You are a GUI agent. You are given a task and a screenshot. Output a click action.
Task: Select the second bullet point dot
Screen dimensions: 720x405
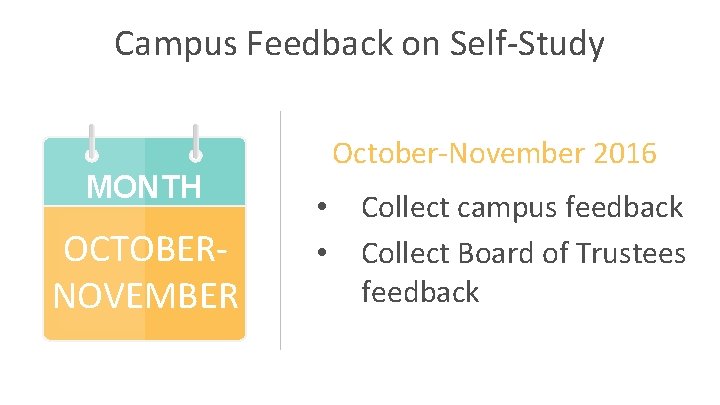click(x=322, y=252)
